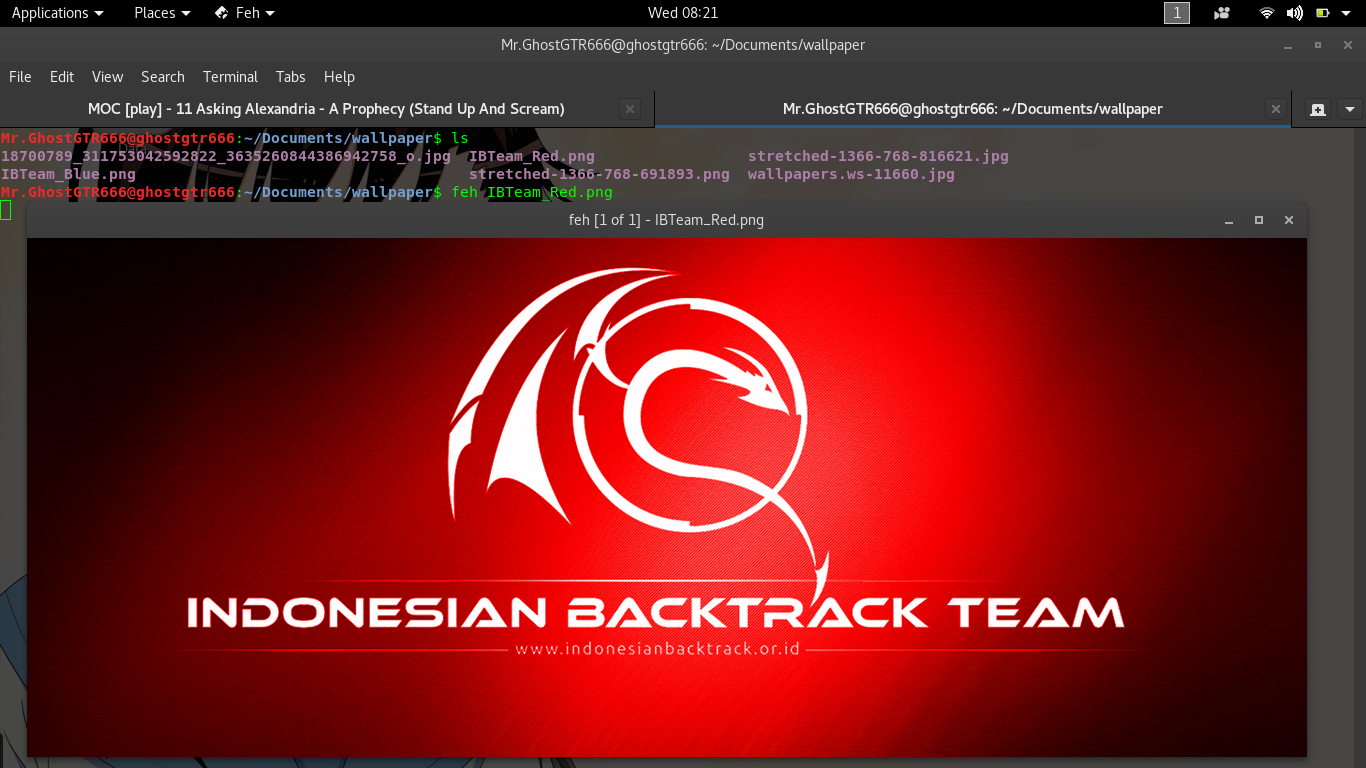1366x768 pixels.
Task: Open the Places menu in top bar
Action: 162,13
